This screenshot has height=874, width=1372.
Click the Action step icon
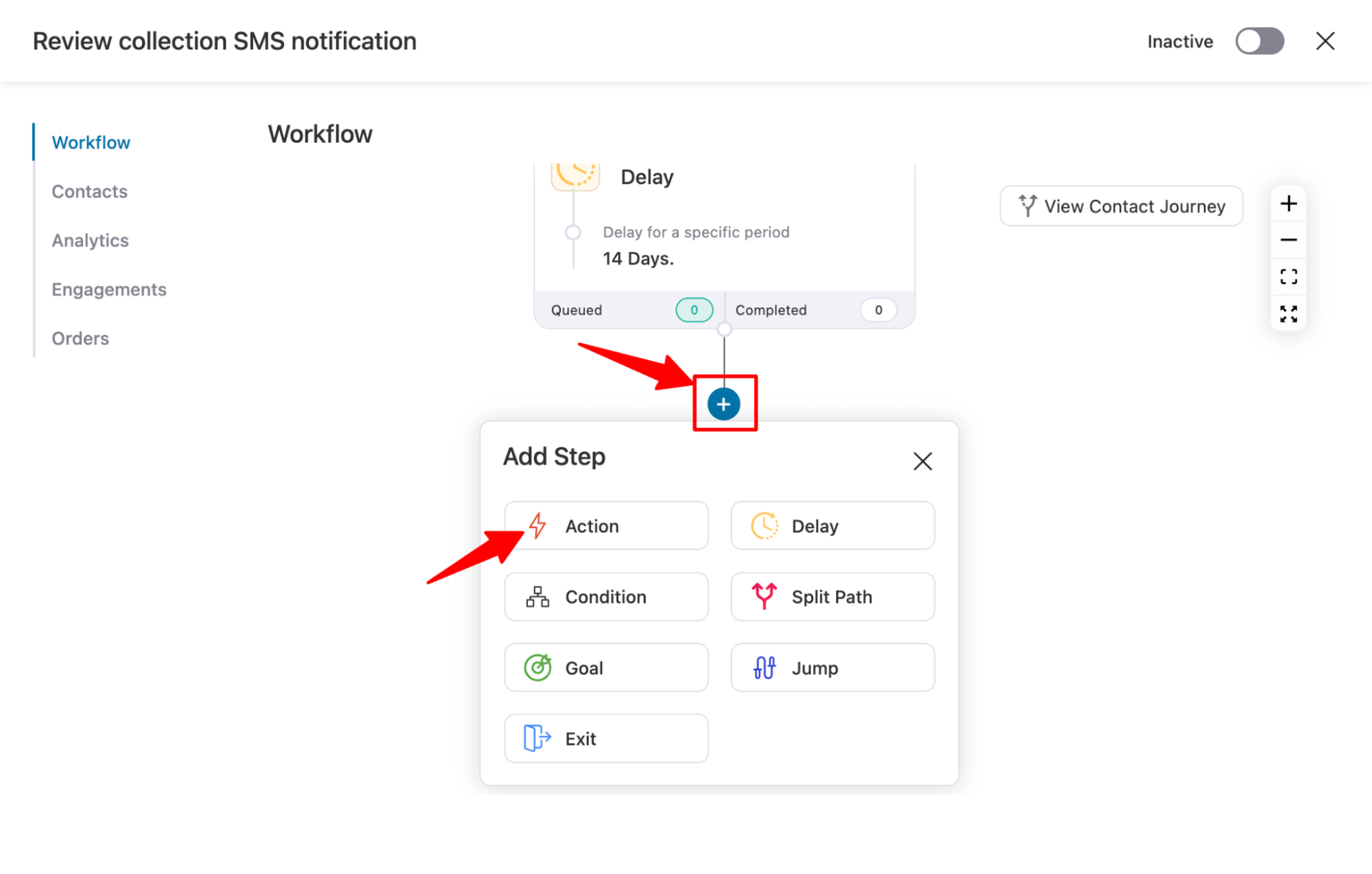click(537, 525)
